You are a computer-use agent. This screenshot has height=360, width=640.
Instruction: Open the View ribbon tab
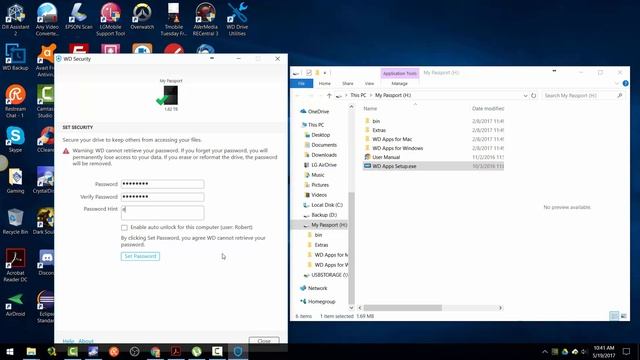pyautogui.click(x=369, y=83)
